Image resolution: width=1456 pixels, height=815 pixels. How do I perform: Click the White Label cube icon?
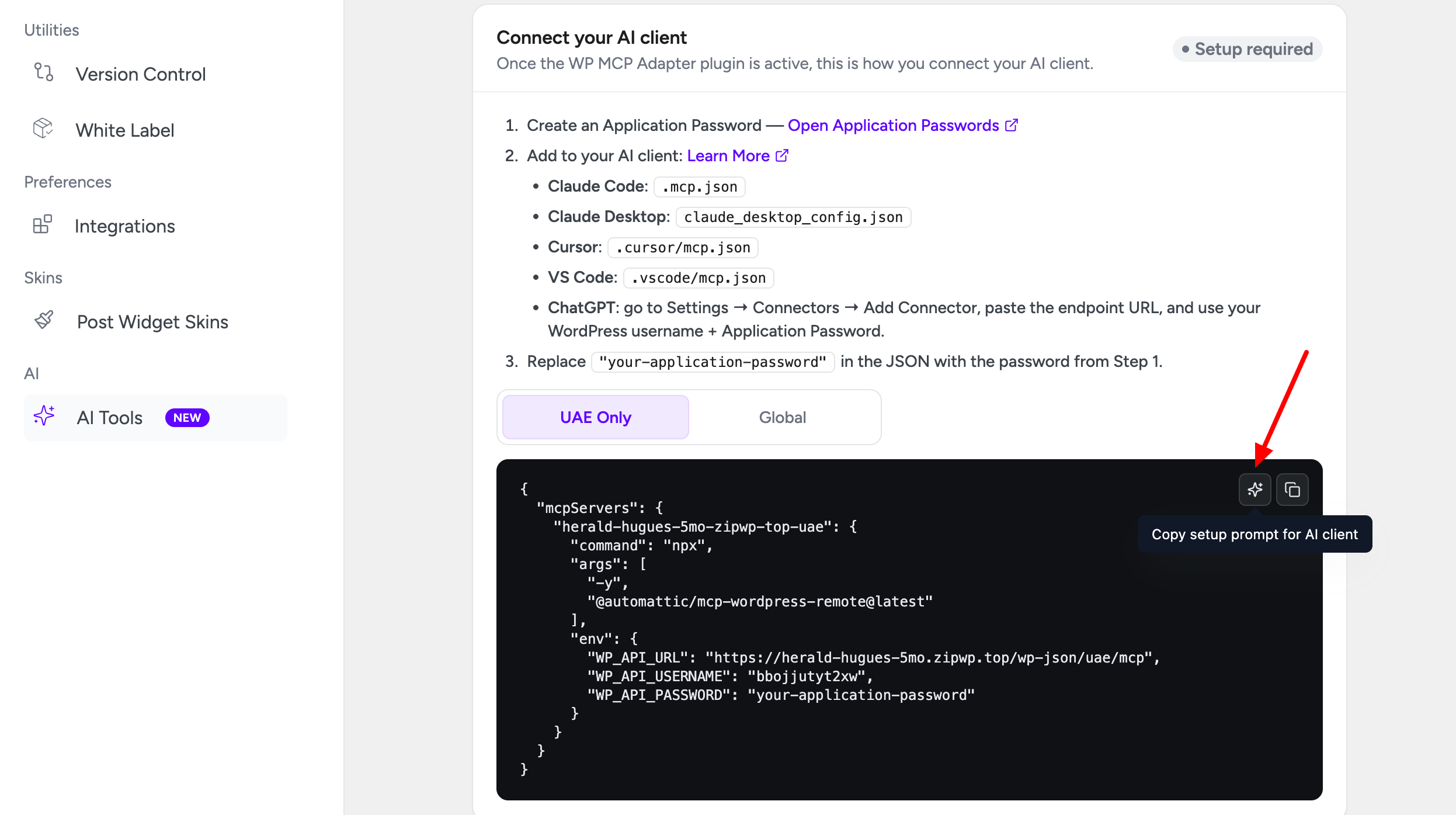43,128
